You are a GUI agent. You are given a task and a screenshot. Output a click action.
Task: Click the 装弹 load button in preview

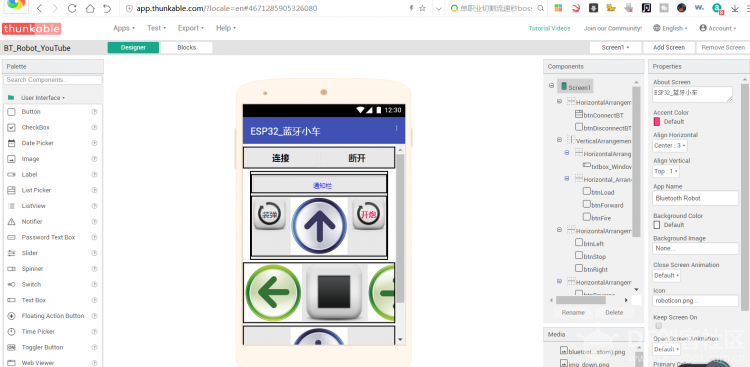click(x=269, y=214)
